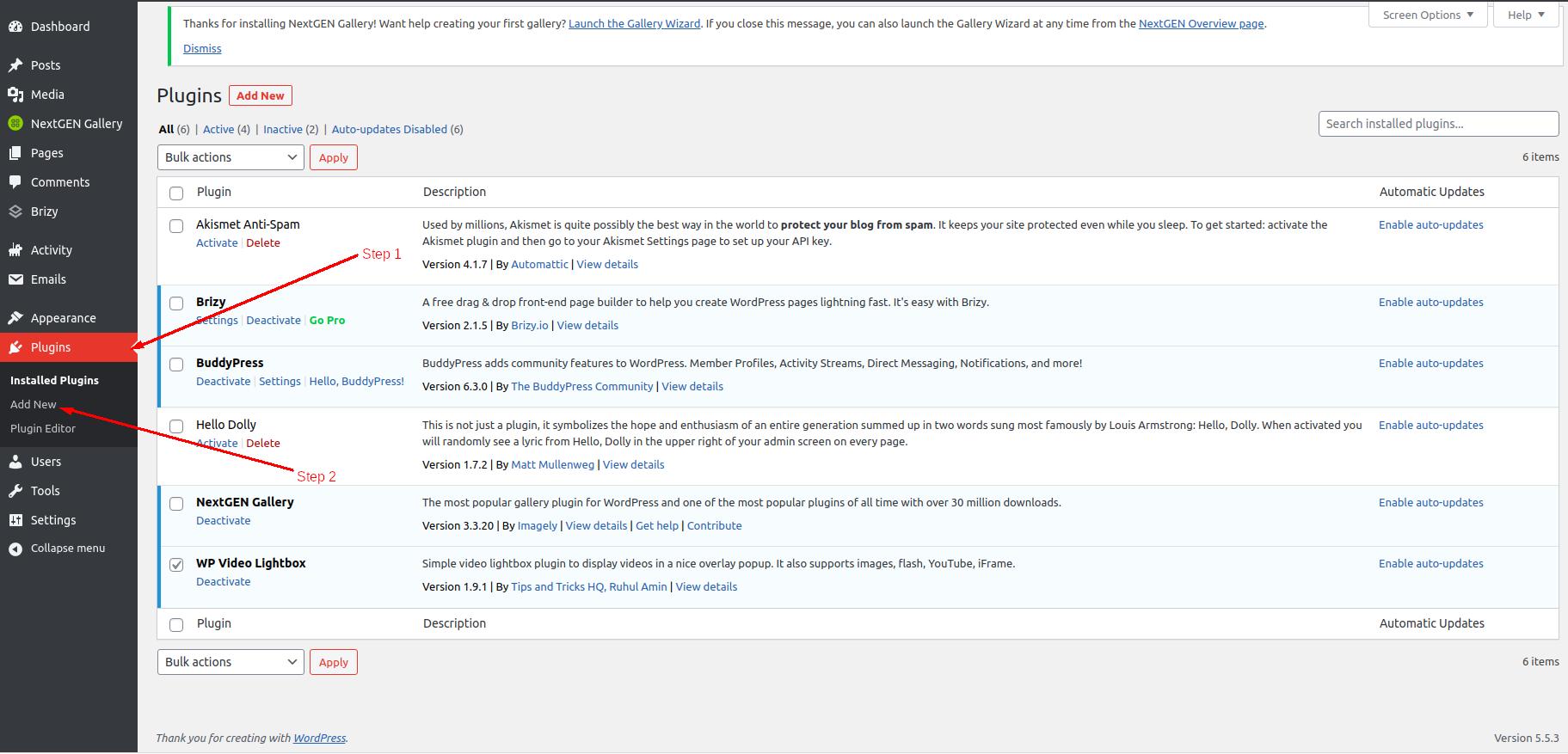
Task: Filter by Auto-updates Disabled
Action: click(x=390, y=129)
